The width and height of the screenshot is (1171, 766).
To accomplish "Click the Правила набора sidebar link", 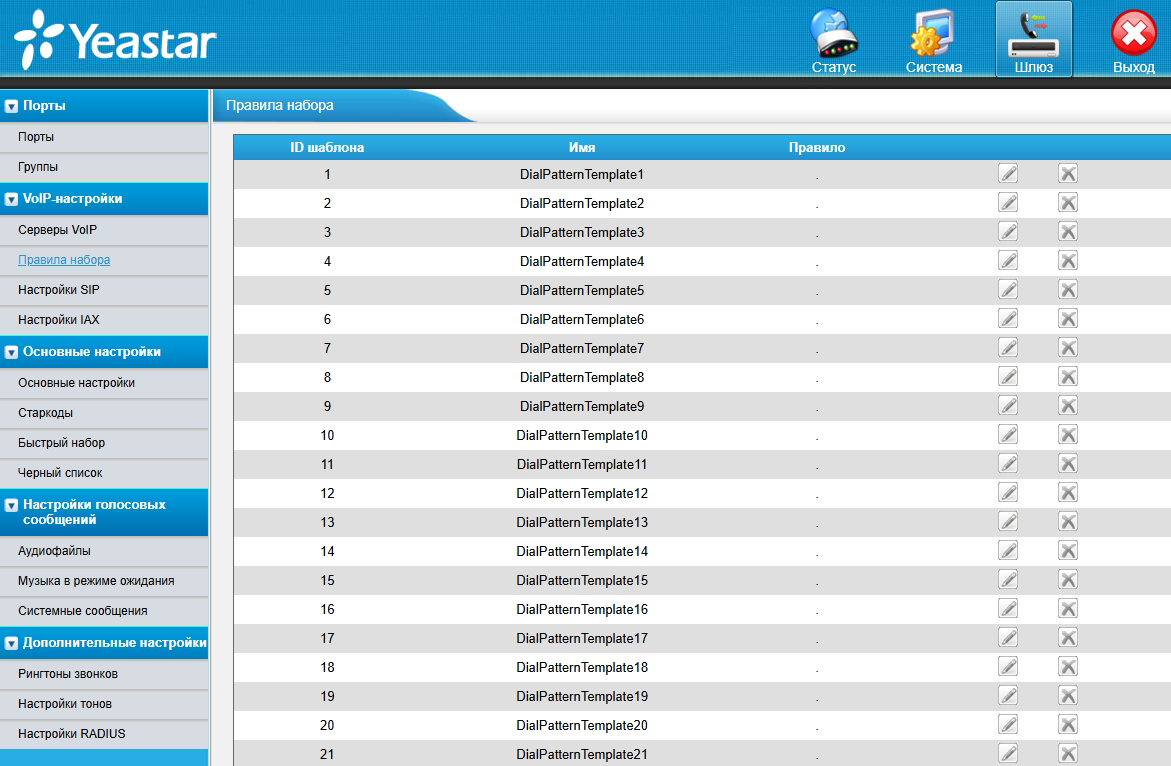I will coord(64,260).
